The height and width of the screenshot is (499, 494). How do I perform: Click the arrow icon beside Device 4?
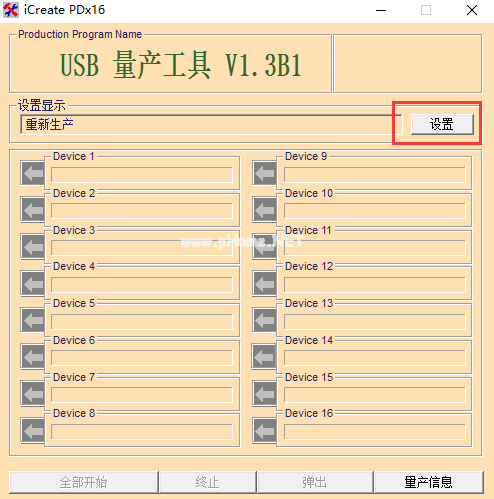[x=32, y=284]
